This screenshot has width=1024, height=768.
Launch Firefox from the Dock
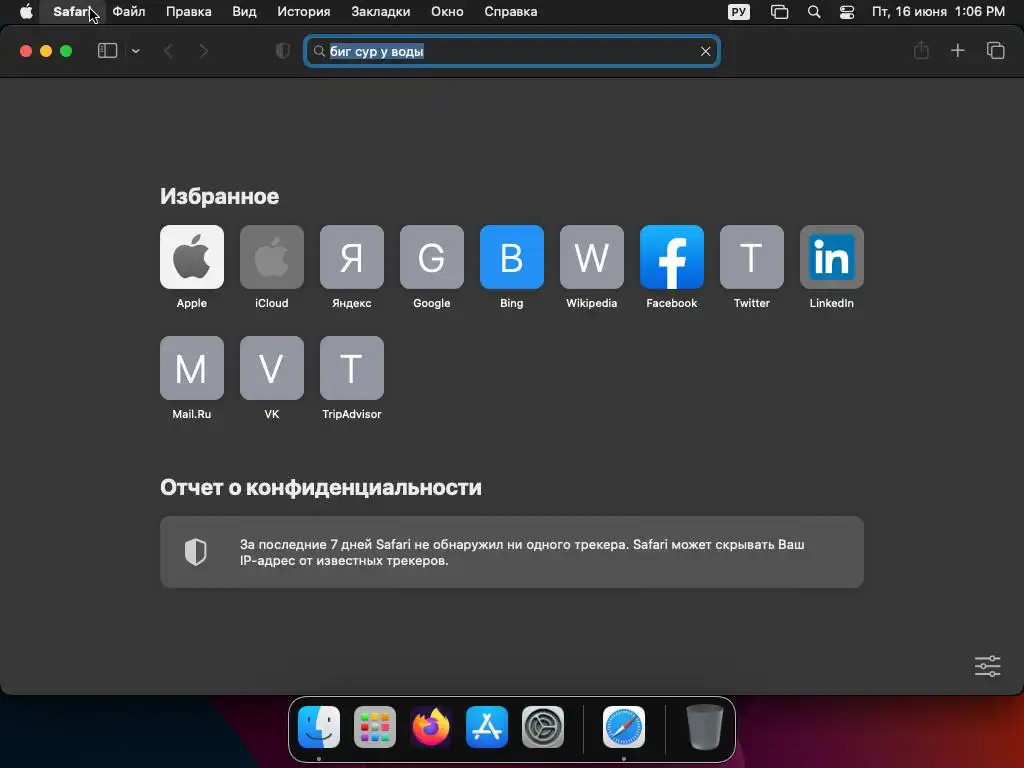pyautogui.click(x=431, y=727)
